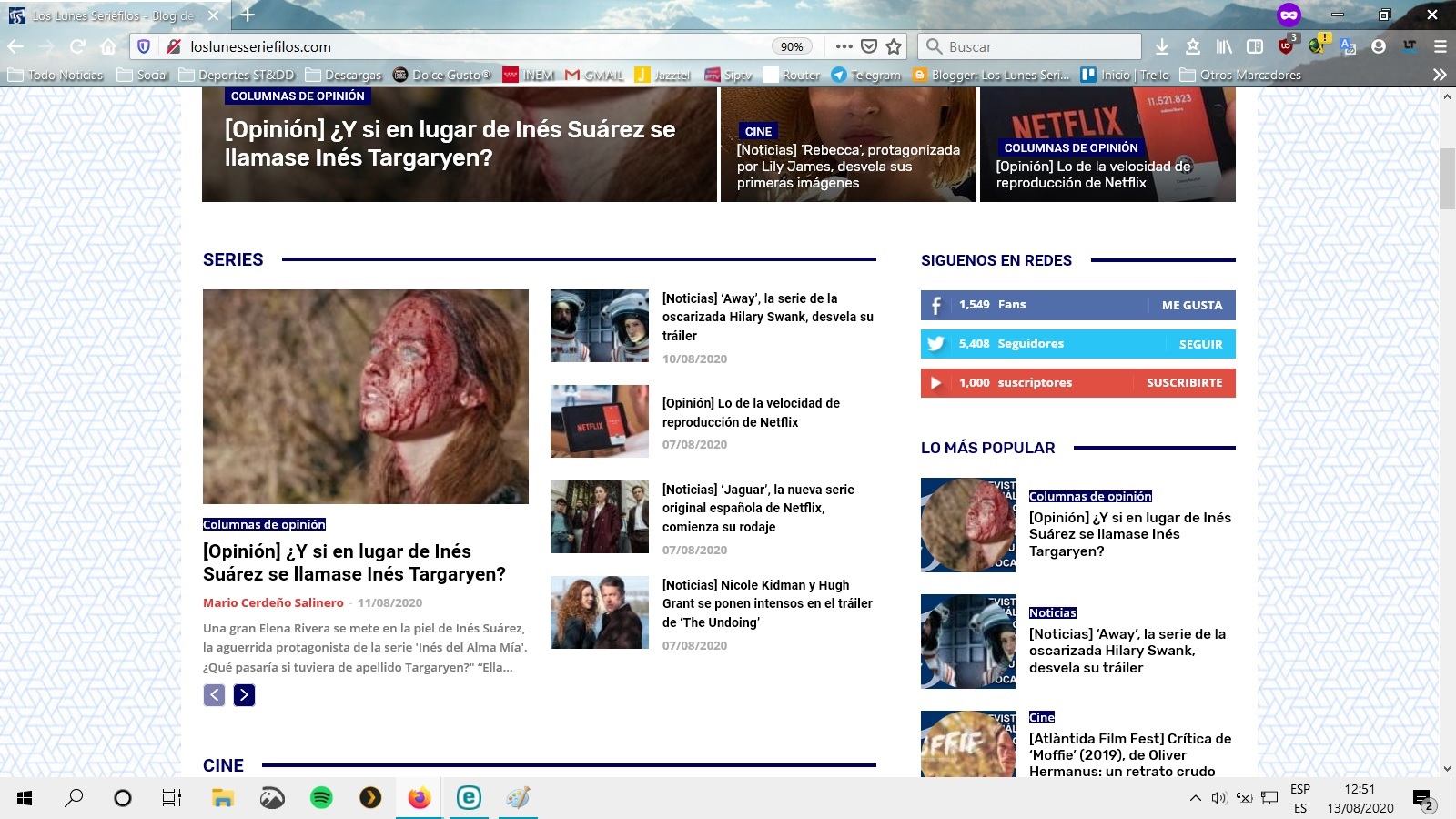1456x819 pixels.
Task: Launch Spotify from the taskbar
Action: pos(321,798)
